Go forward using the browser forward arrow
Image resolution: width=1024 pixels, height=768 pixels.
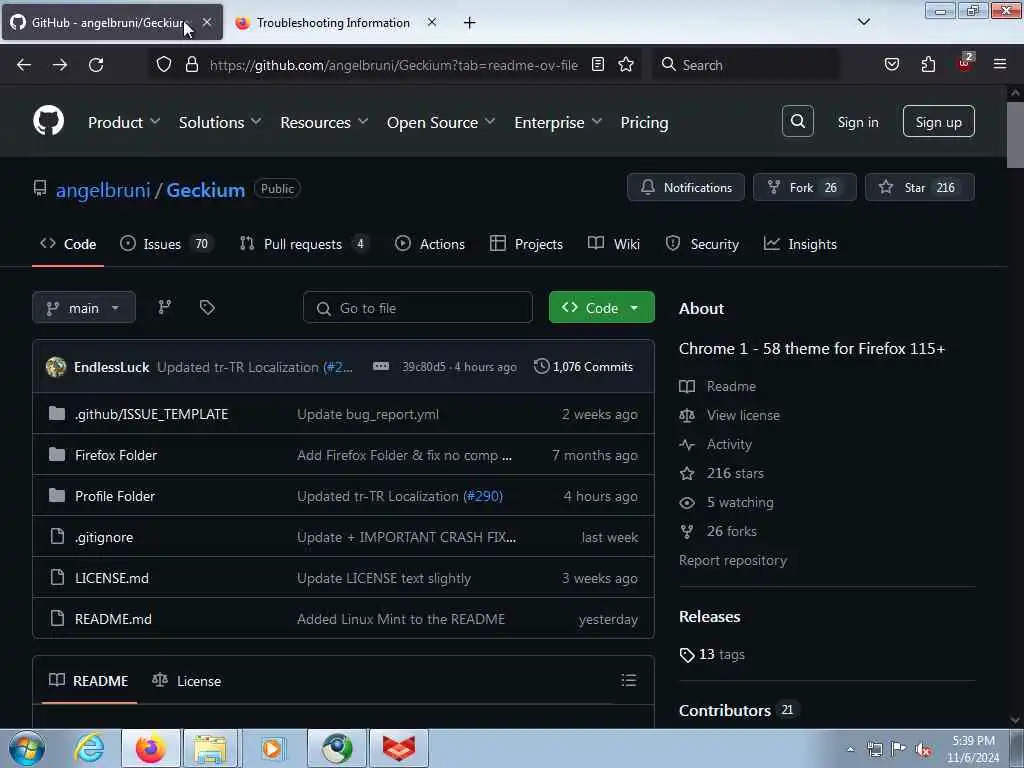tap(60, 65)
